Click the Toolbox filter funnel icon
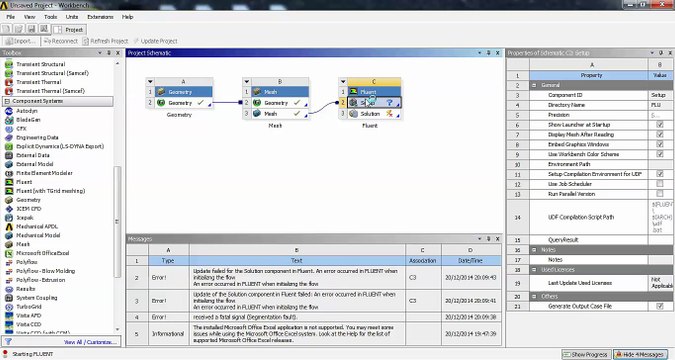The width and height of the screenshot is (675, 360). click(8, 341)
